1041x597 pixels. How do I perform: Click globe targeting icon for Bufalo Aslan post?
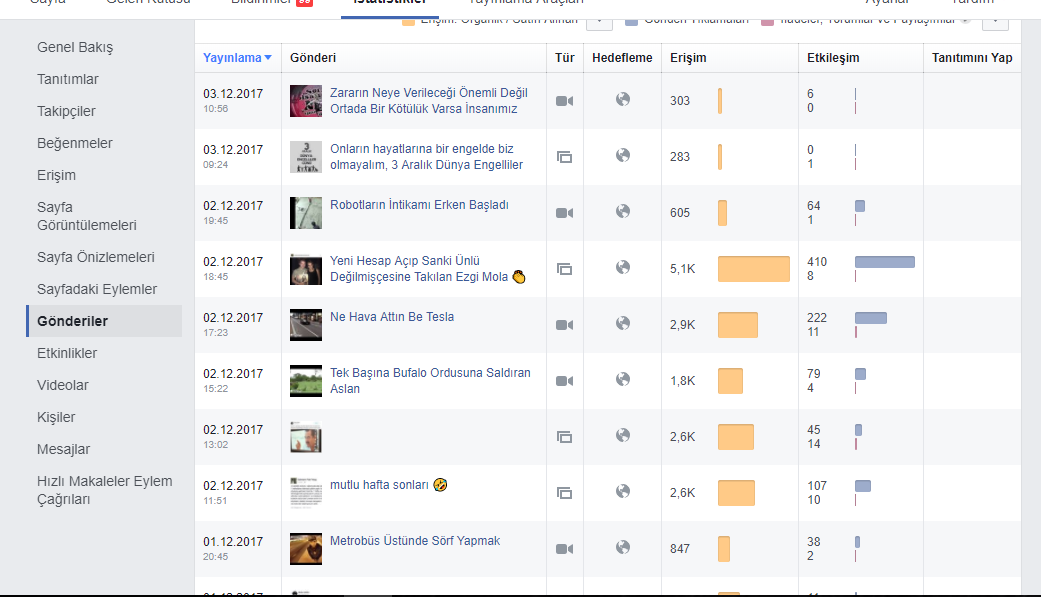(x=623, y=379)
